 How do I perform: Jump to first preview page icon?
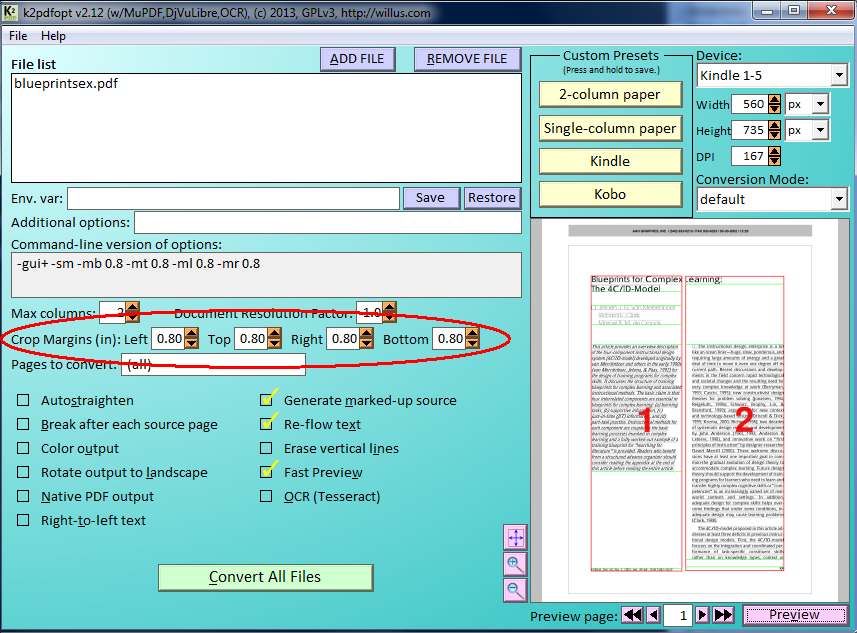point(632,615)
